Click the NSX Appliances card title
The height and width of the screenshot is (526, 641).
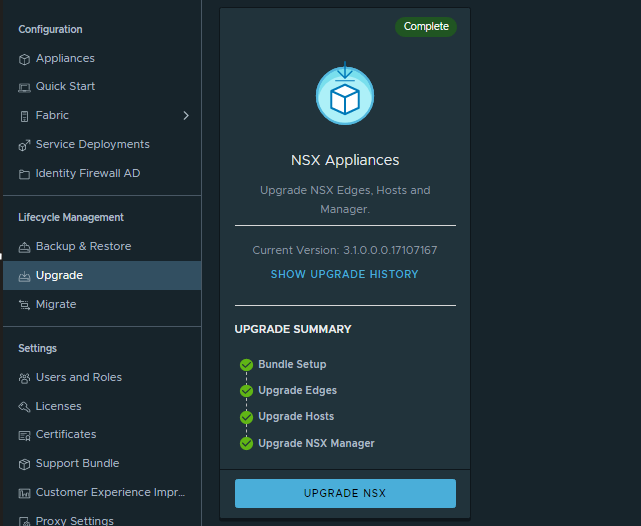(x=345, y=160)
